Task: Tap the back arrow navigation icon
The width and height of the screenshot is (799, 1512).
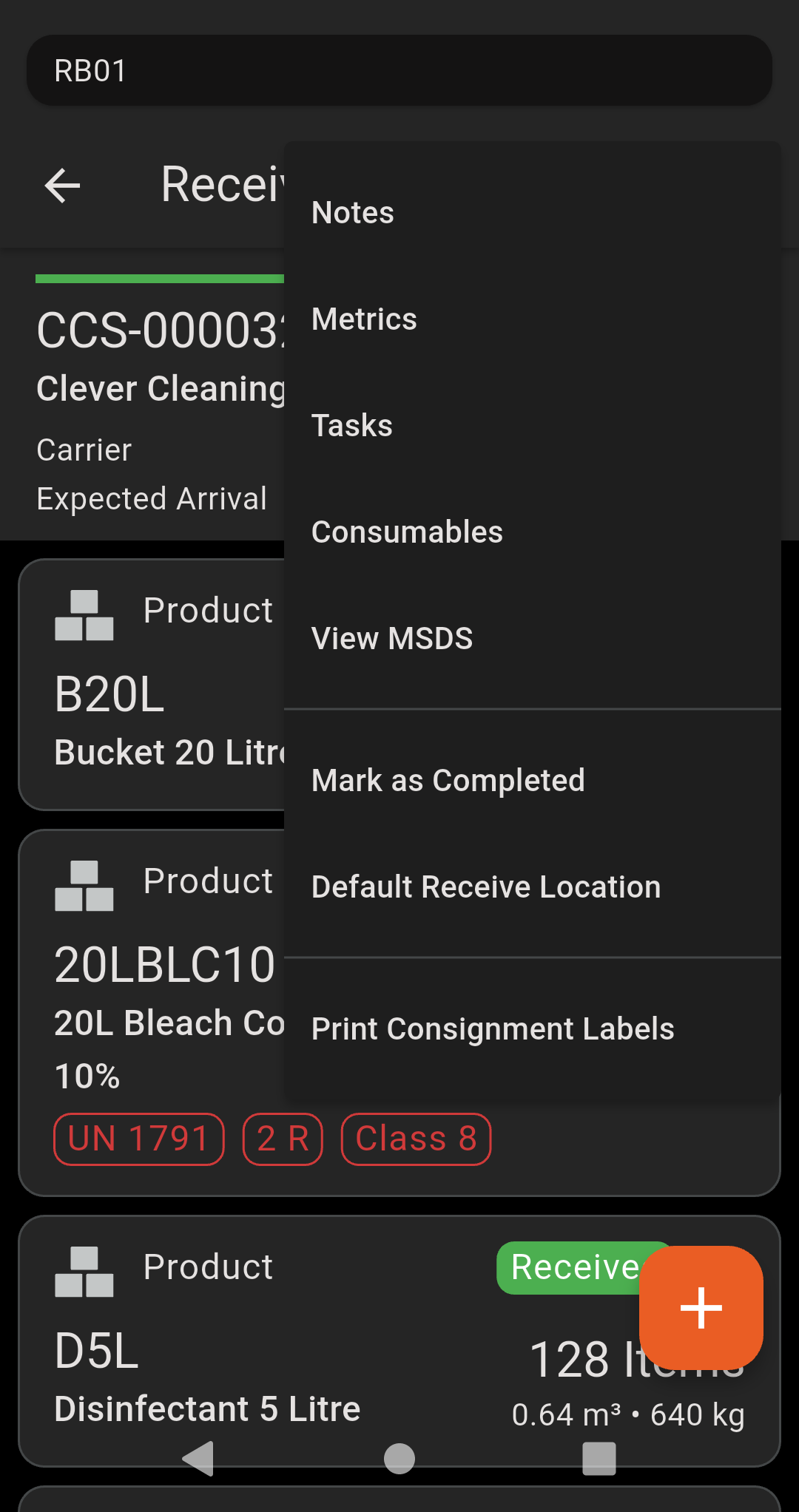Action: click(x=61, y=185)
